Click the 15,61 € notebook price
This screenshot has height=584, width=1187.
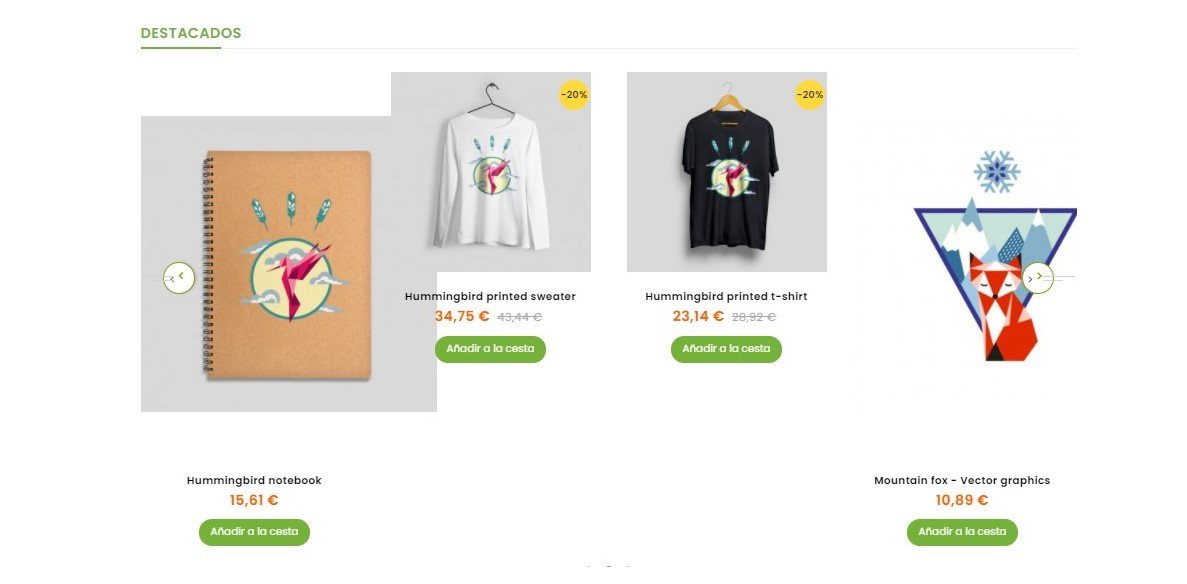point(254,500)
